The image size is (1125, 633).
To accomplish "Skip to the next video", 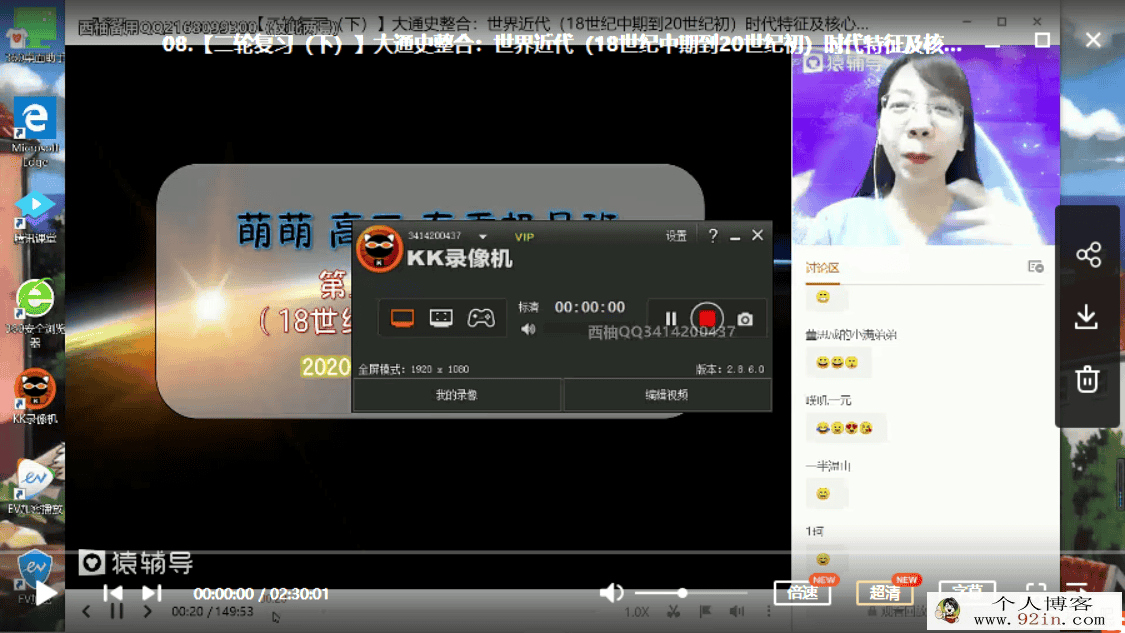I will point(151,593).
